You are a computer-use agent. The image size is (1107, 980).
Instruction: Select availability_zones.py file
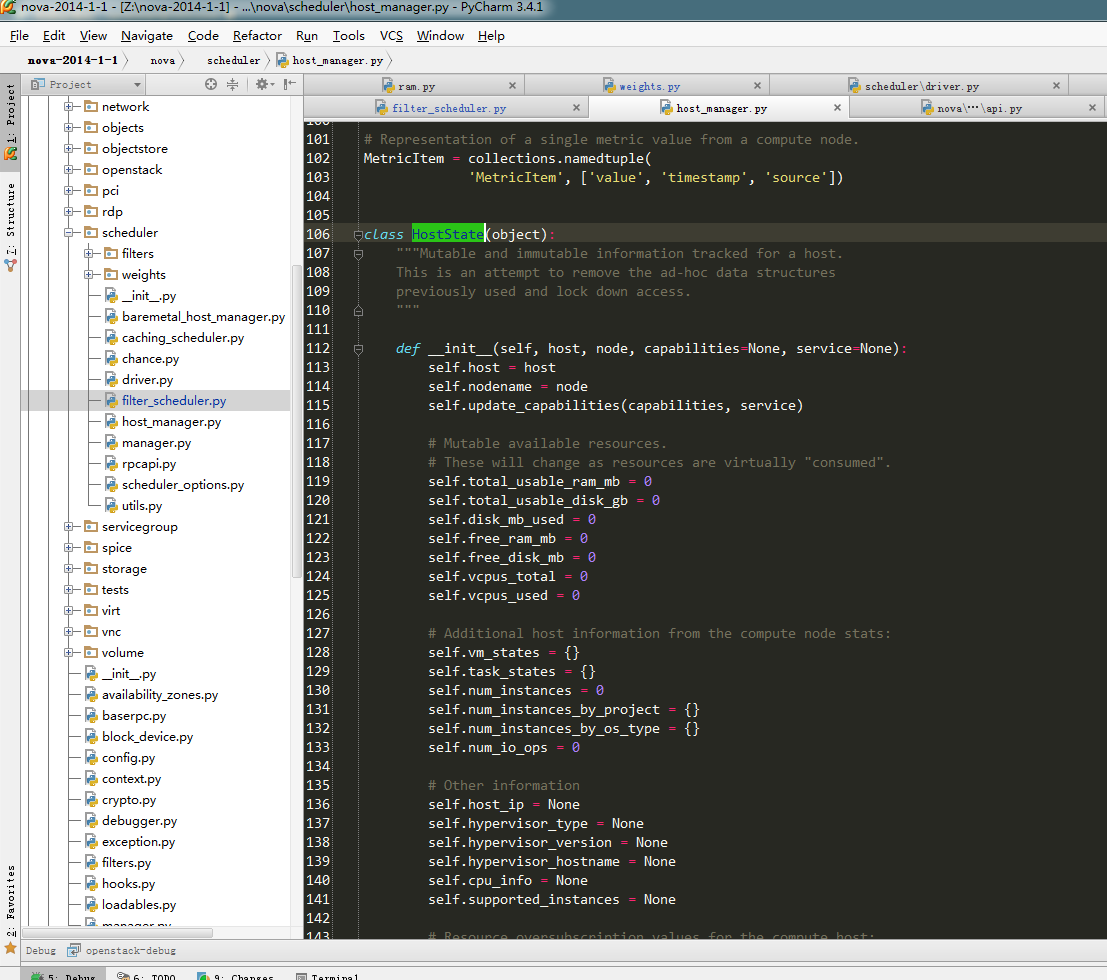pyautogui.click(x=160, y=695)
